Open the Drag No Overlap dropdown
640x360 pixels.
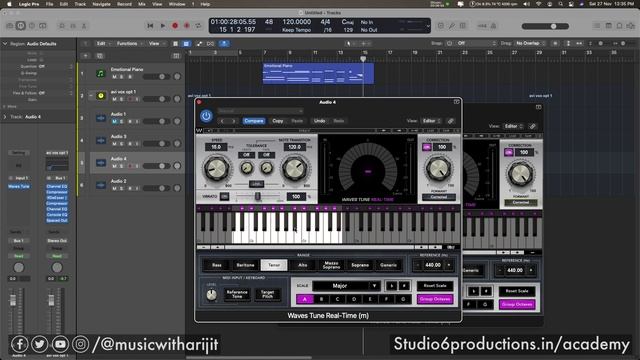pos(531,43)
